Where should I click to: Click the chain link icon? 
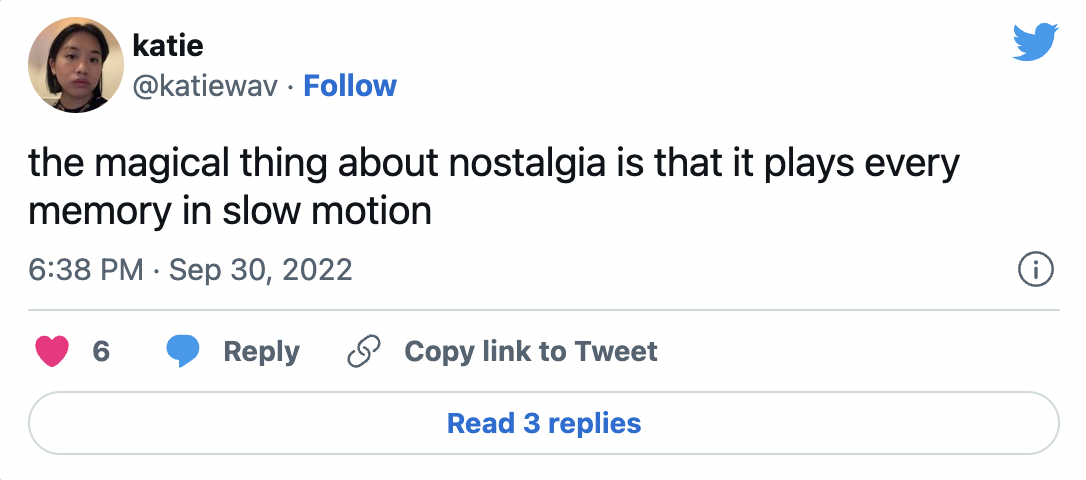tap(363, 352)
